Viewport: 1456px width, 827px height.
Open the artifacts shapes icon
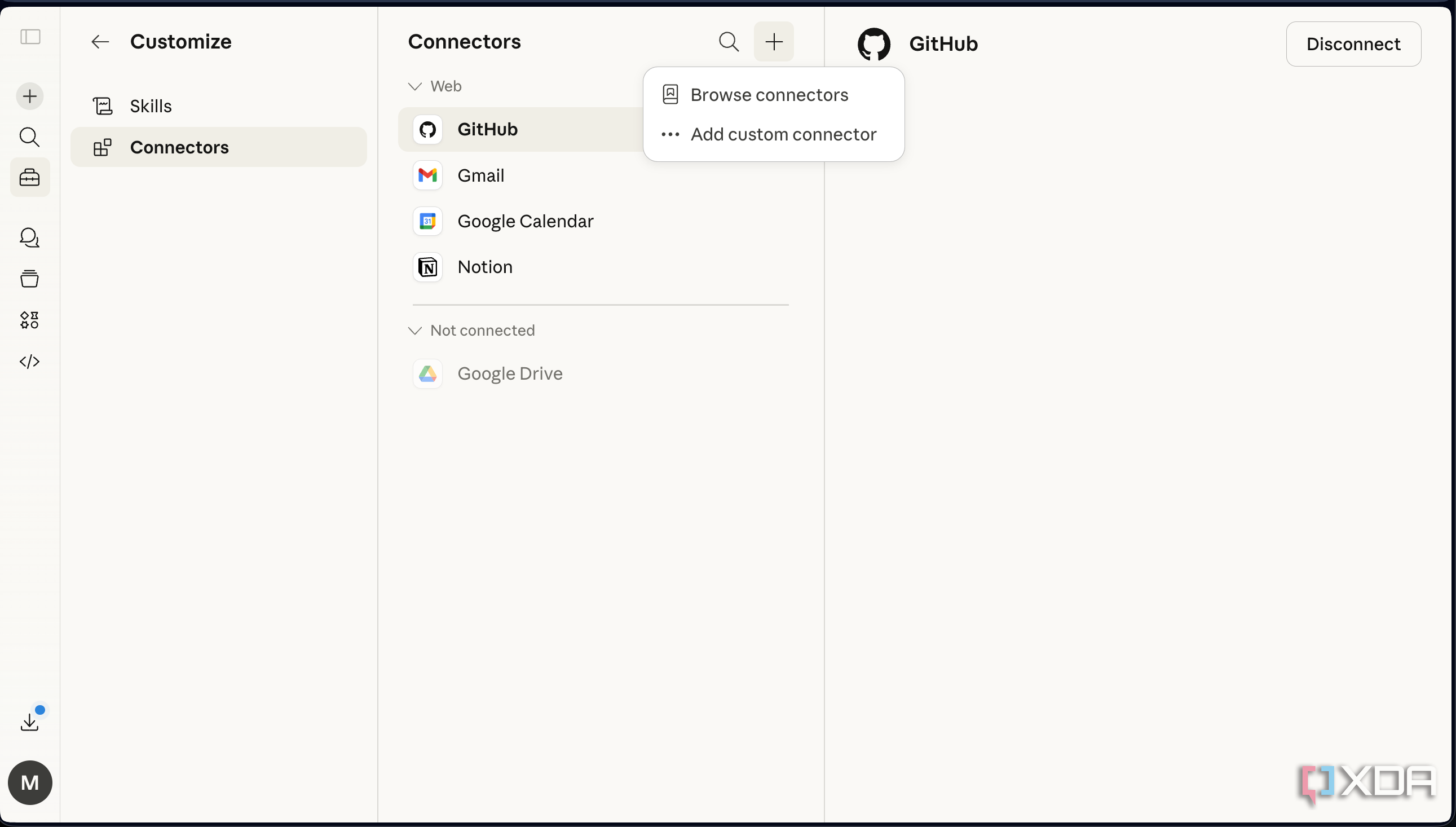(29, 320)
